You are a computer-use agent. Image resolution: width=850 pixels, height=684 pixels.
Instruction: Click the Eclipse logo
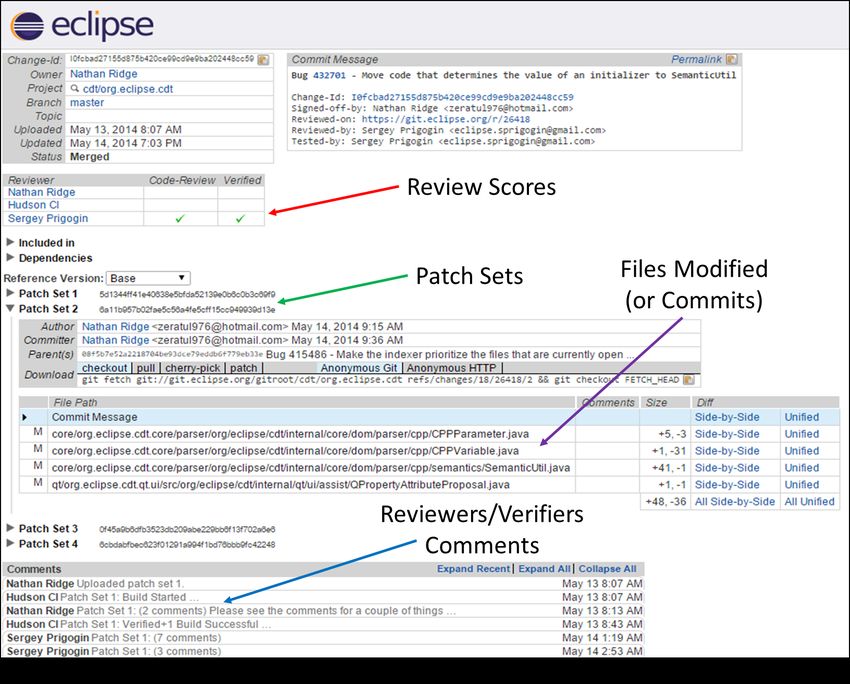point(82,25)
